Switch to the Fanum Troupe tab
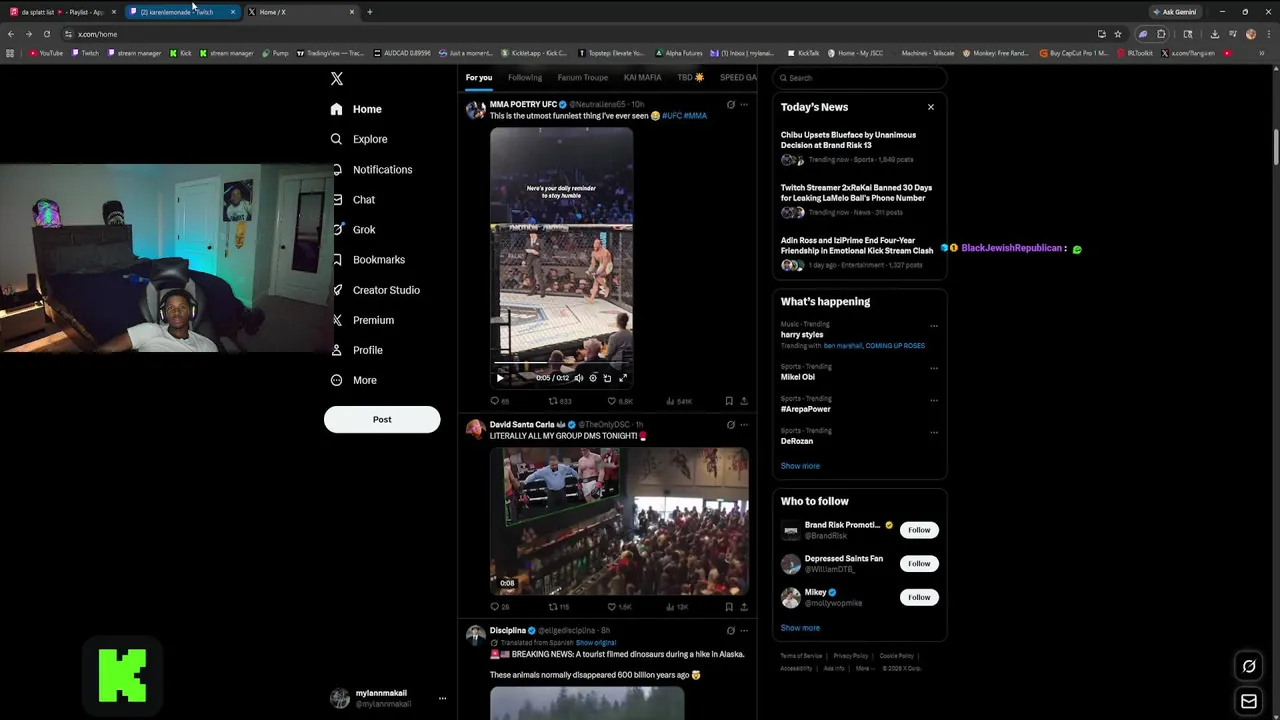Image resolution: width=1280 pixels, height=720 pixels. pos(582,77)
